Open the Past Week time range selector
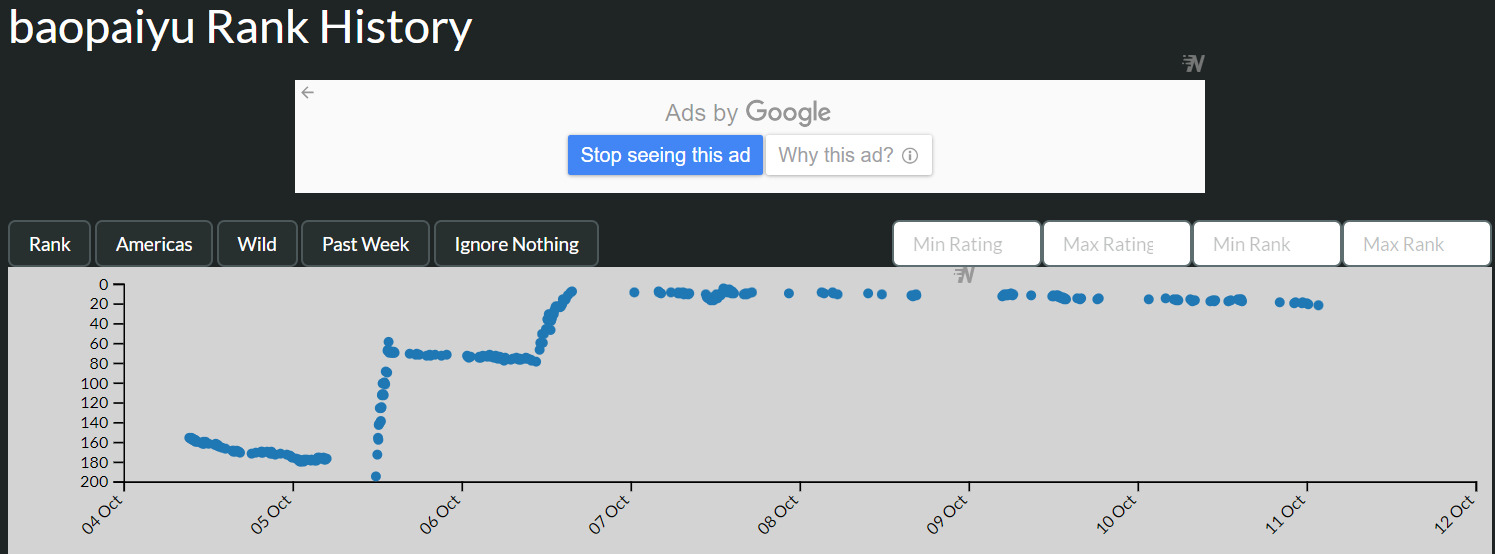The width and height of the screenshot is (1495, 554). 365,244
